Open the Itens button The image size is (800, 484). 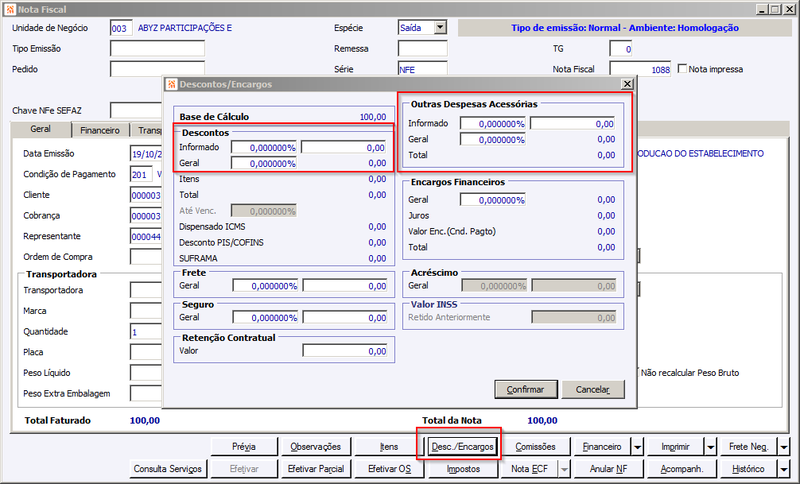coord(389,447)
